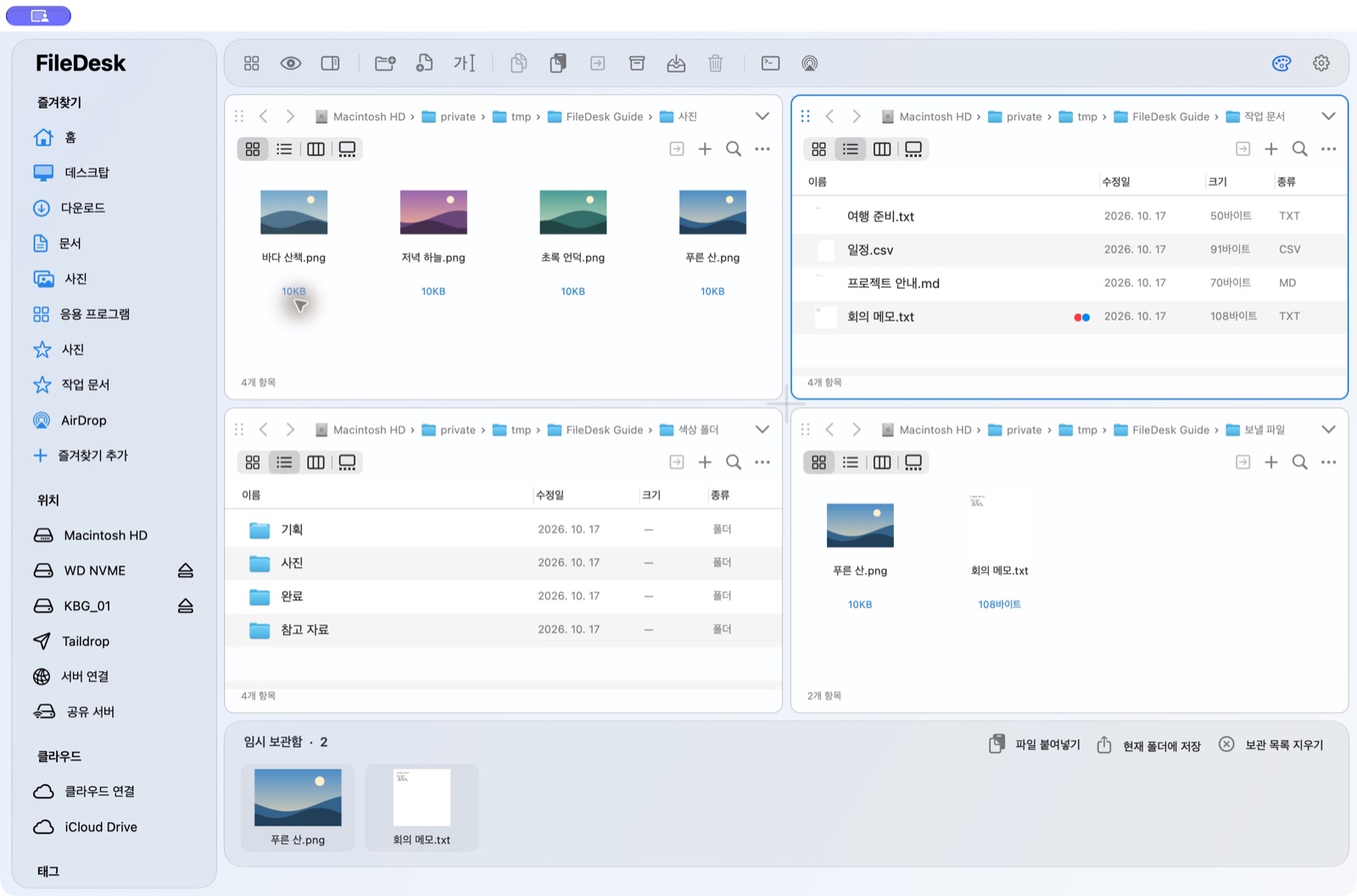Click the trash delete icon in toolbar
This screenshot has height=896, width=1357.
pyautogui.click(x=716, y=64)
